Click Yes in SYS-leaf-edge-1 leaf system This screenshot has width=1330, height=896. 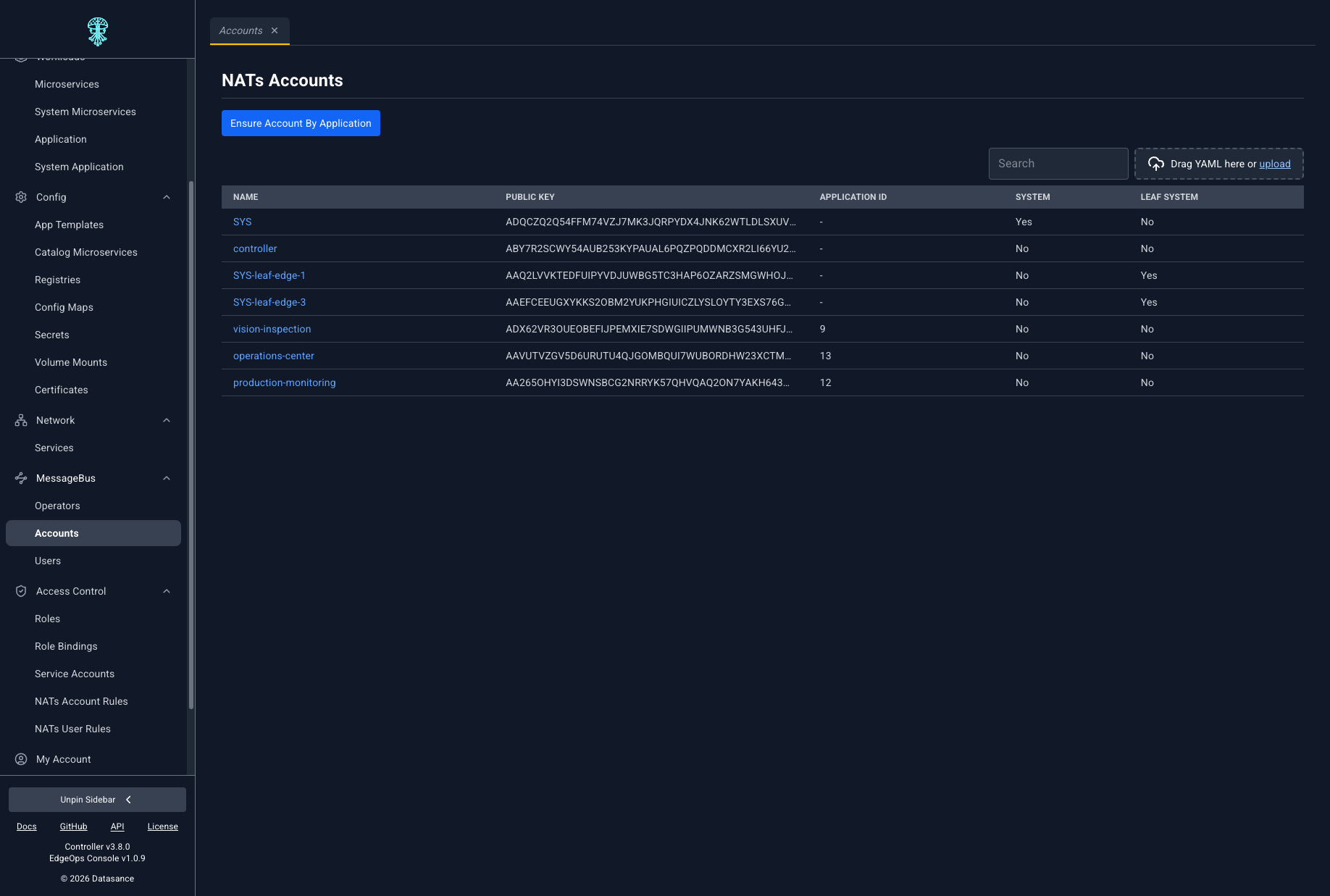1149,275
